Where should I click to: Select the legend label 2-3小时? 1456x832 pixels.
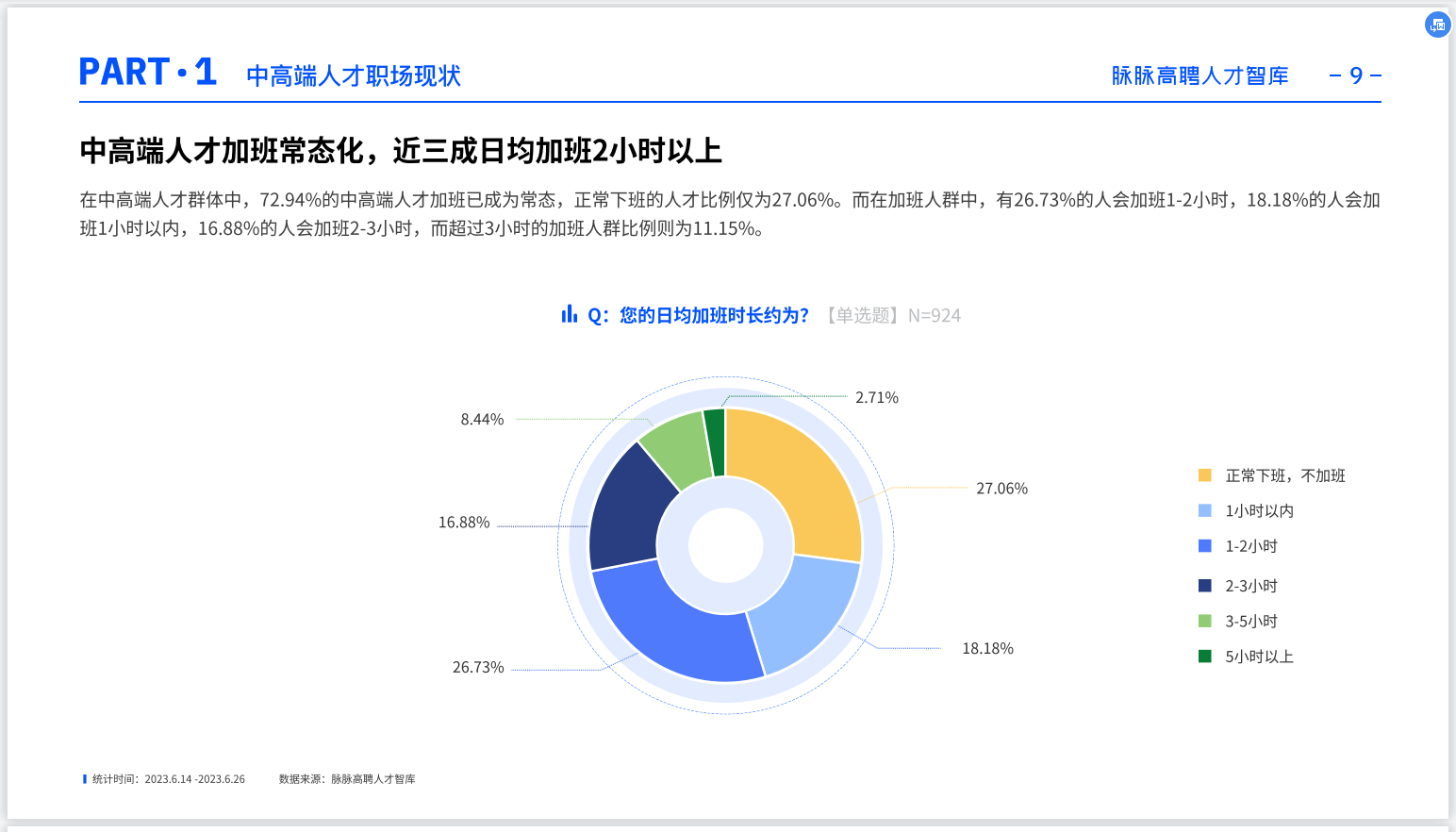pyautogui.click(x=1251, y=586)
